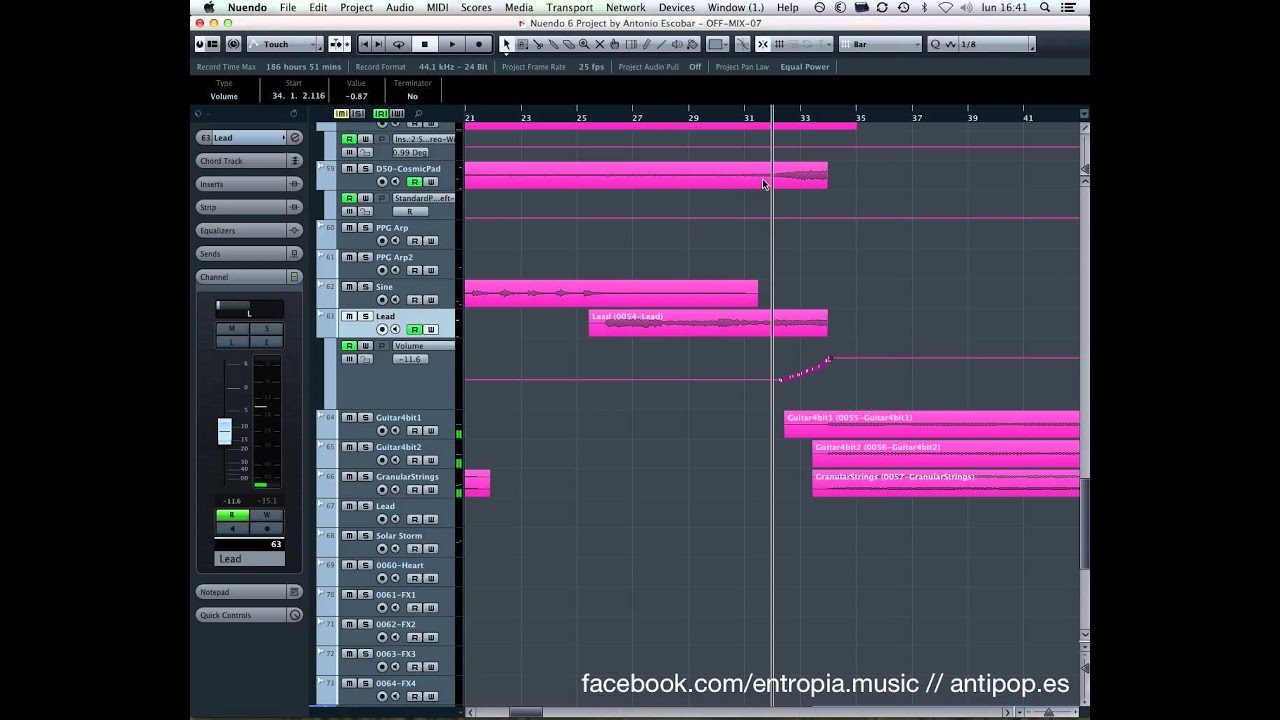Select the Split scissors tool
This screenshot has width=1280, height=720.
pyautogui.click(x=538, y=44)
